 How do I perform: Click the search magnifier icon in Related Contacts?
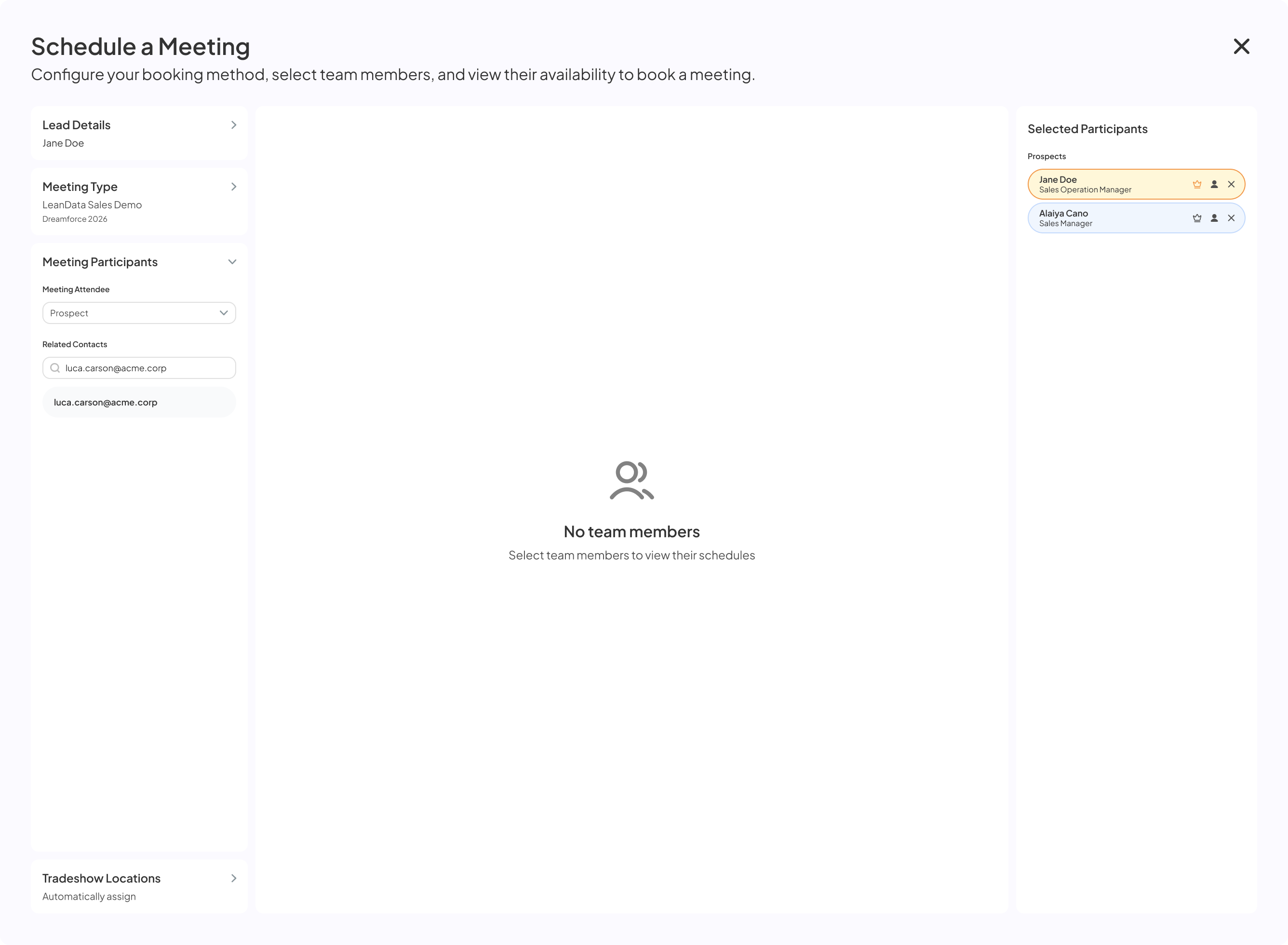pyautogui.click(x=55, y=368)
